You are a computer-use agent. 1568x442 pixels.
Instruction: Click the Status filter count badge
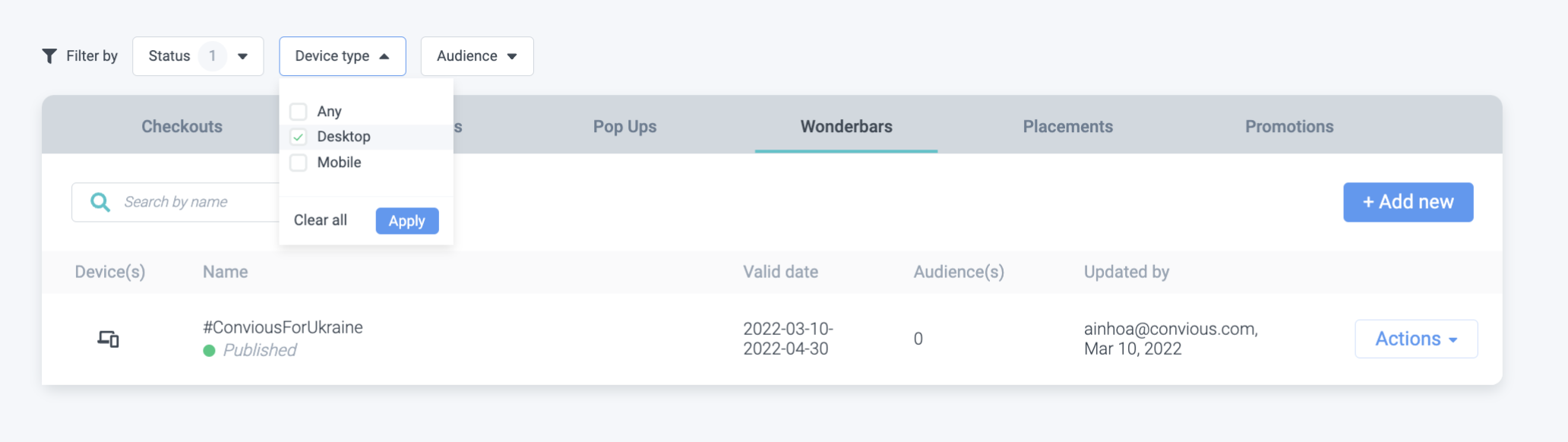click(x=213, y=56)
